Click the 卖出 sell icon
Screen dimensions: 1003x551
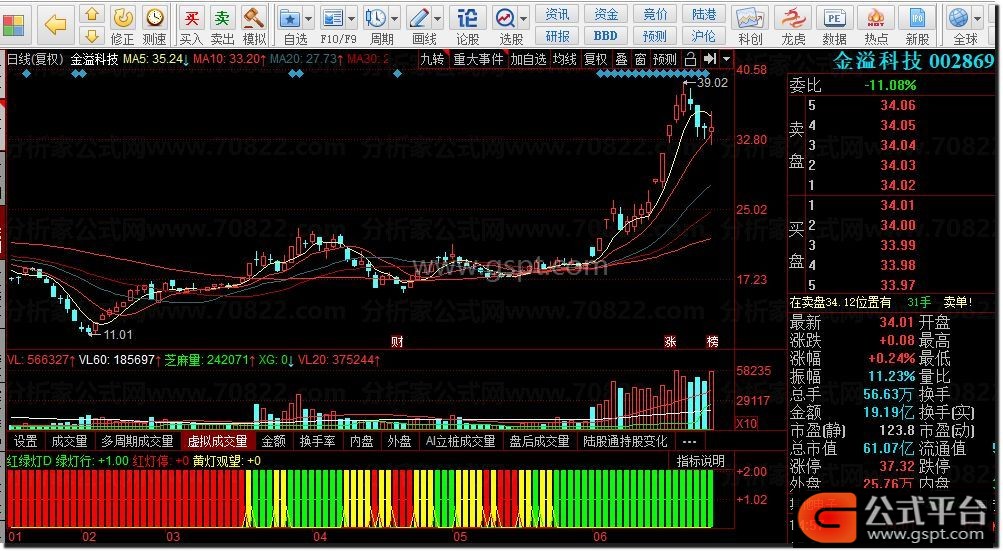(222, 18)
